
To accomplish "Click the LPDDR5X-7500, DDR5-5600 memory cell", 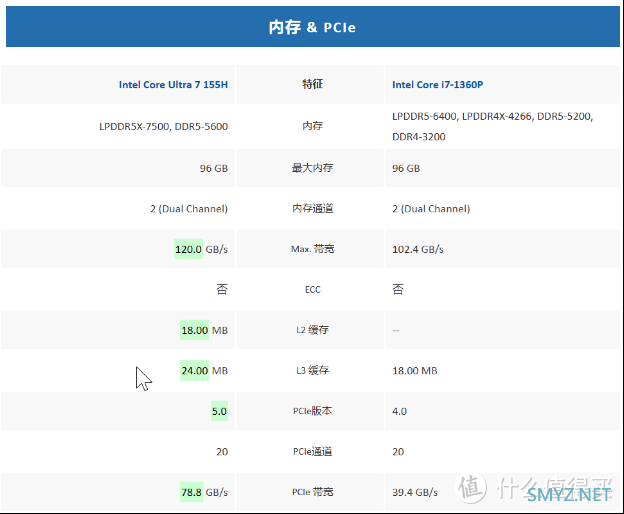I will [x=164, y=127].
